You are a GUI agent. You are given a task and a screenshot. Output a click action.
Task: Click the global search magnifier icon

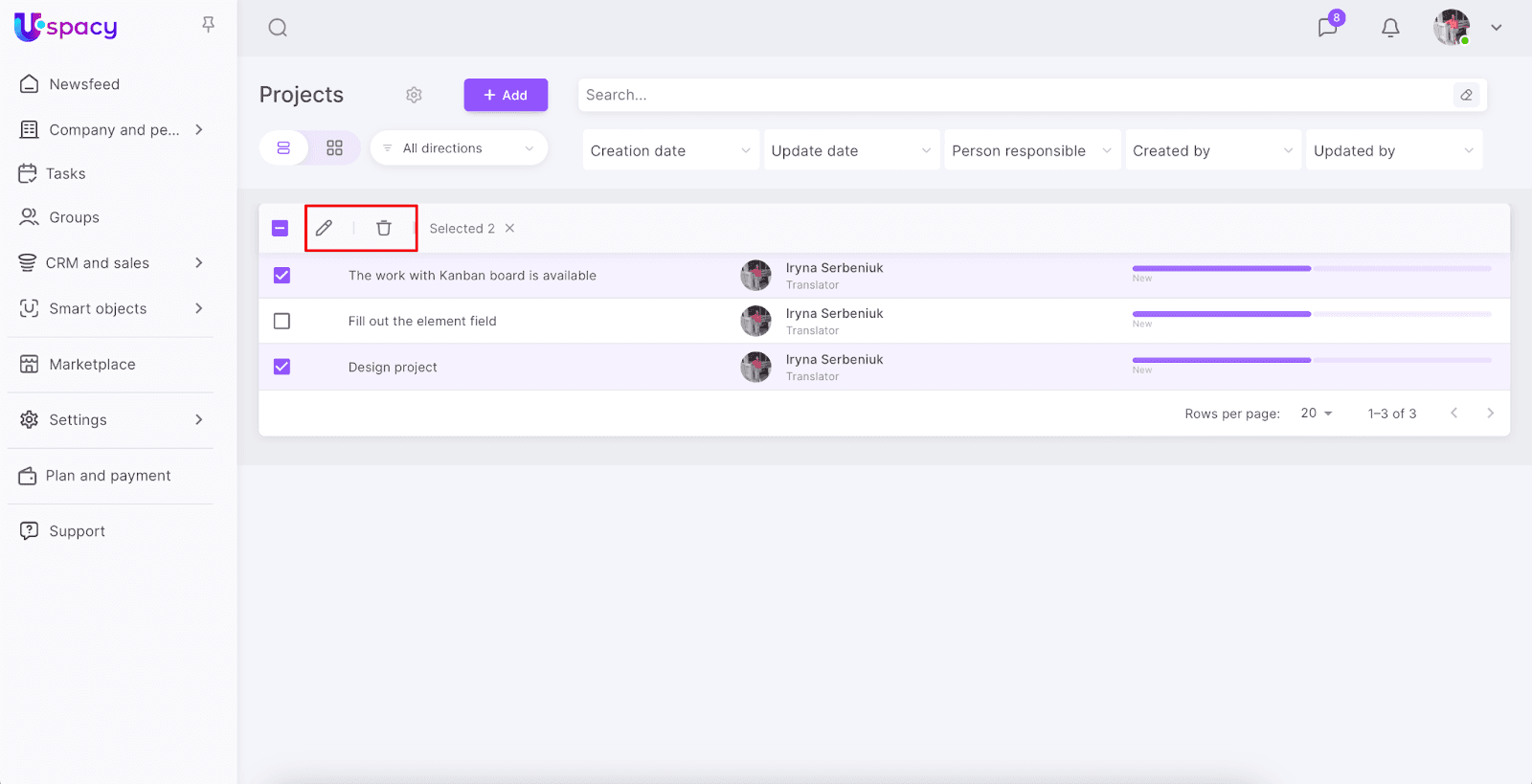[x=278, y=28]
